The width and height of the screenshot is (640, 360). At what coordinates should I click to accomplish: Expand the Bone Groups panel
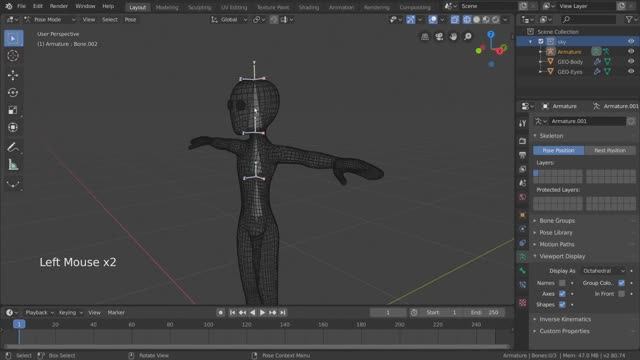pyautogui.click(x=557, y=221)
